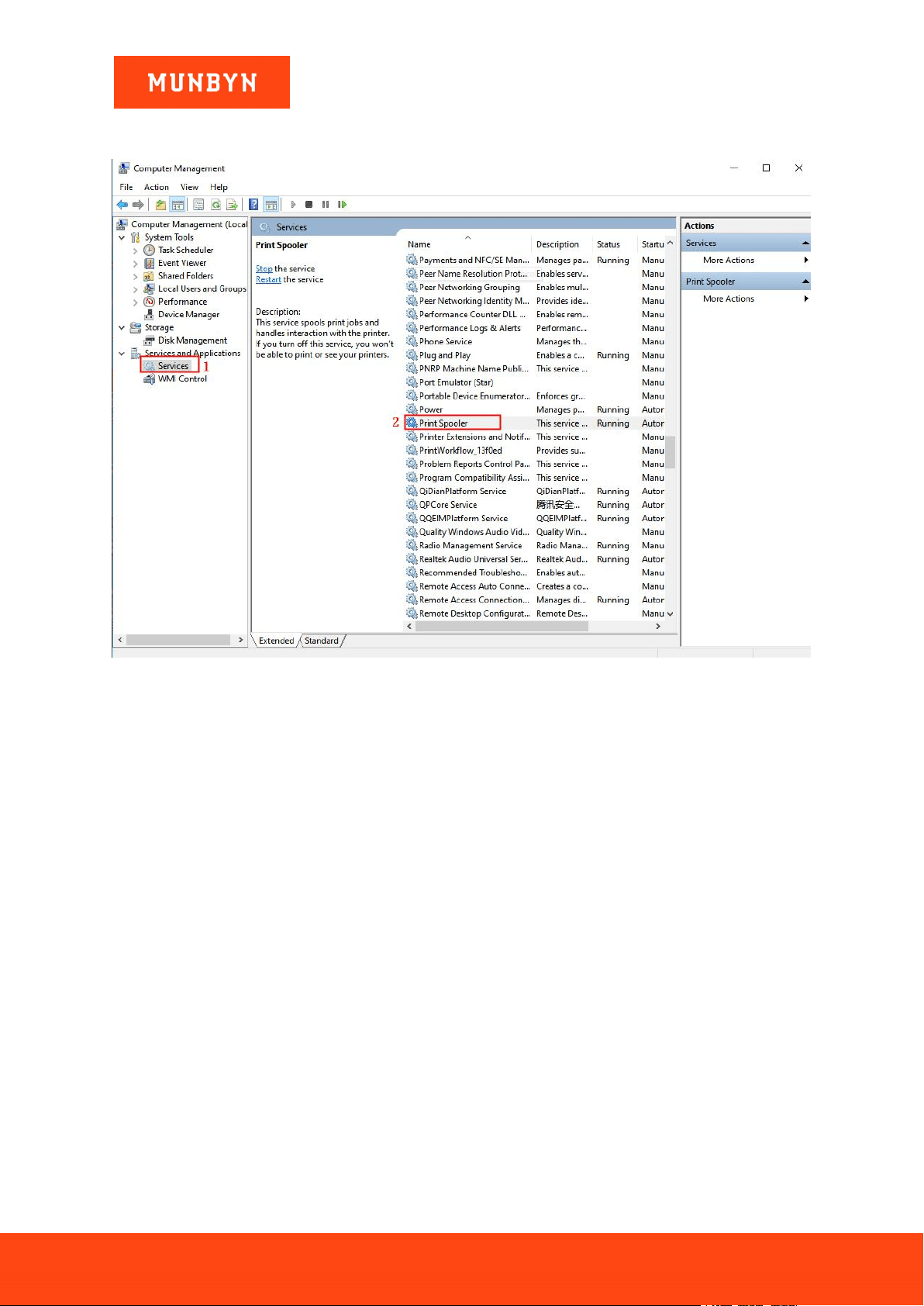
Task: Select the Print Spooler service row
Action: point(535,423)
